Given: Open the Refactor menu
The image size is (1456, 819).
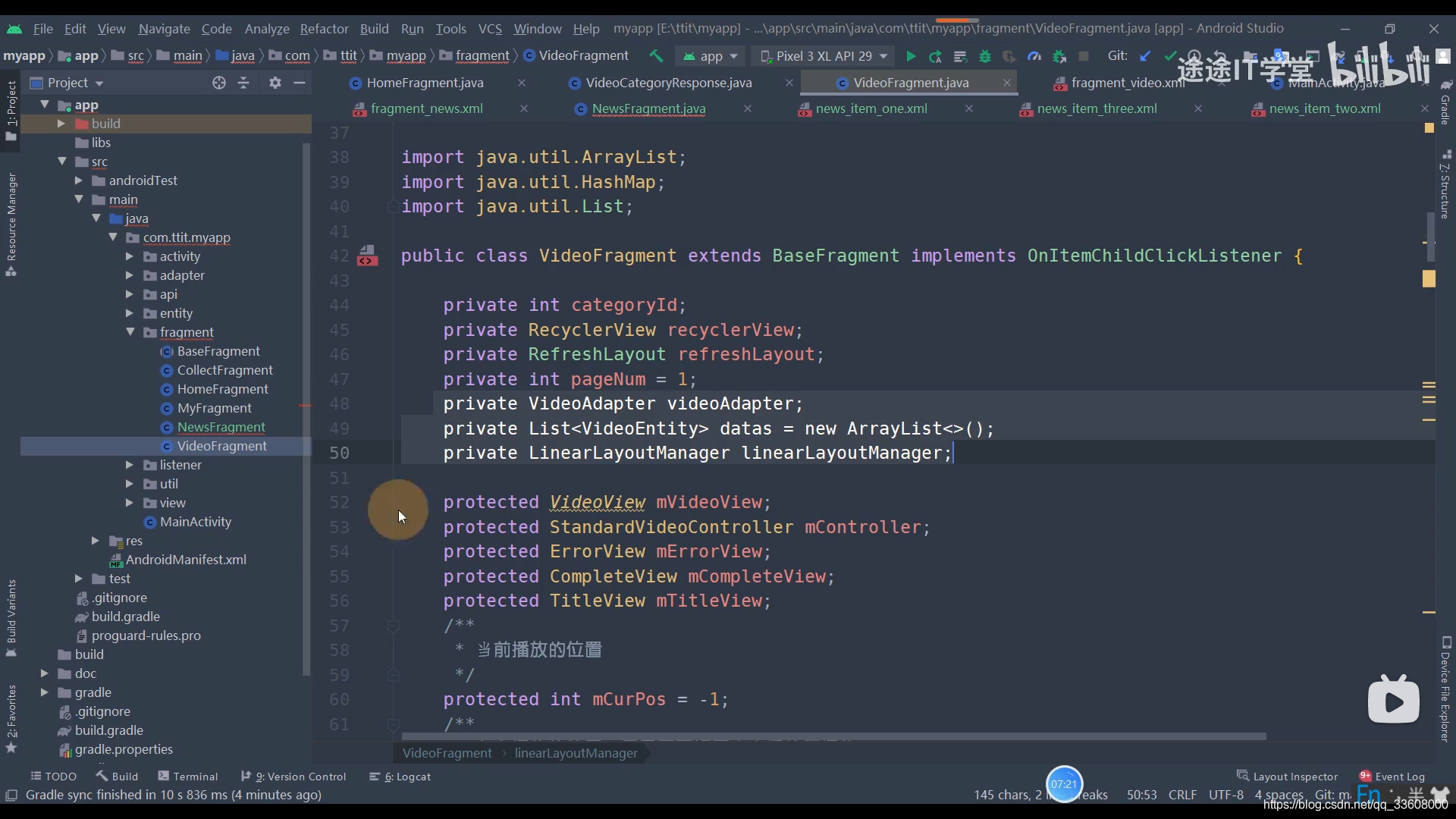Looking at the screenshot, I should (324, 29).
